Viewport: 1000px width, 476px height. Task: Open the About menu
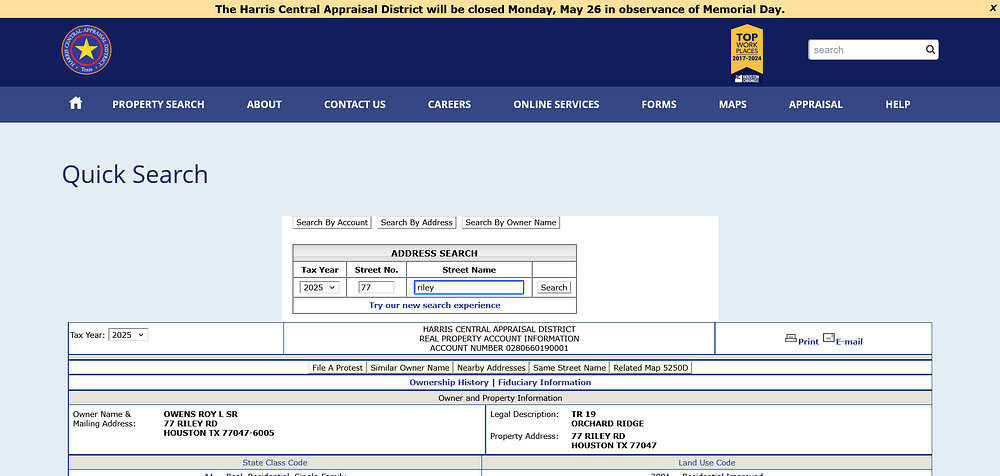coord(264,105)
